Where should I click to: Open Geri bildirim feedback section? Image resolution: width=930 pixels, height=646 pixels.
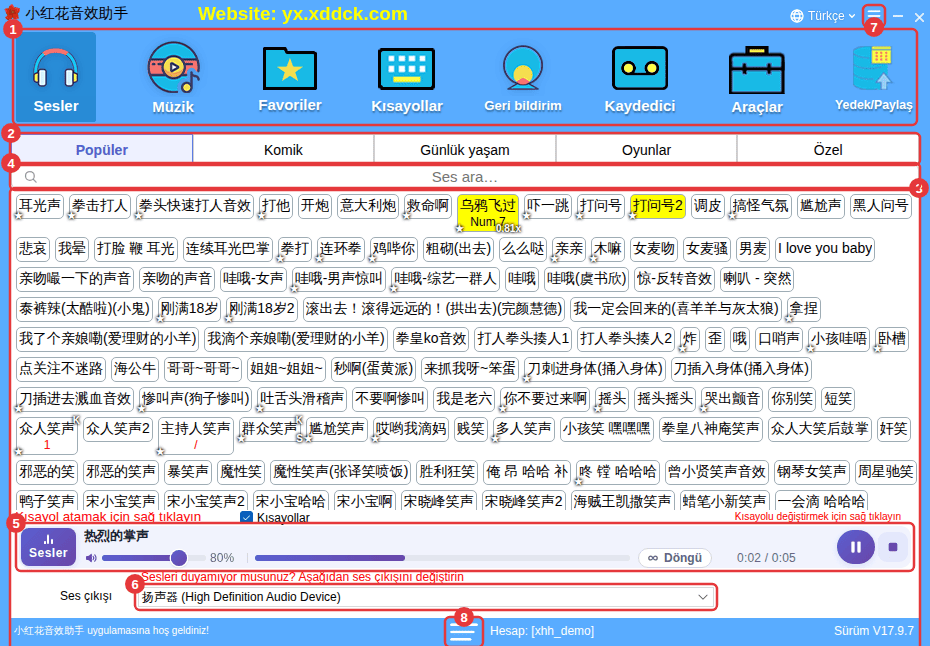coord(523,77)
